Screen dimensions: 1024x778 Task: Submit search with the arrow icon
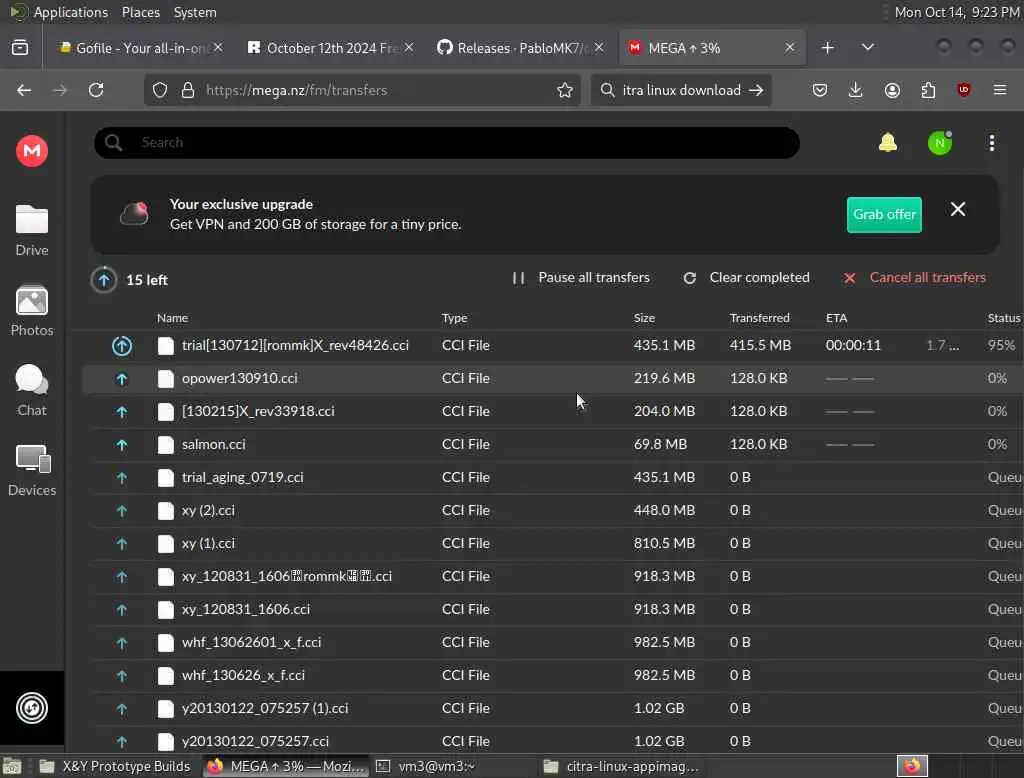click(756, 90)
